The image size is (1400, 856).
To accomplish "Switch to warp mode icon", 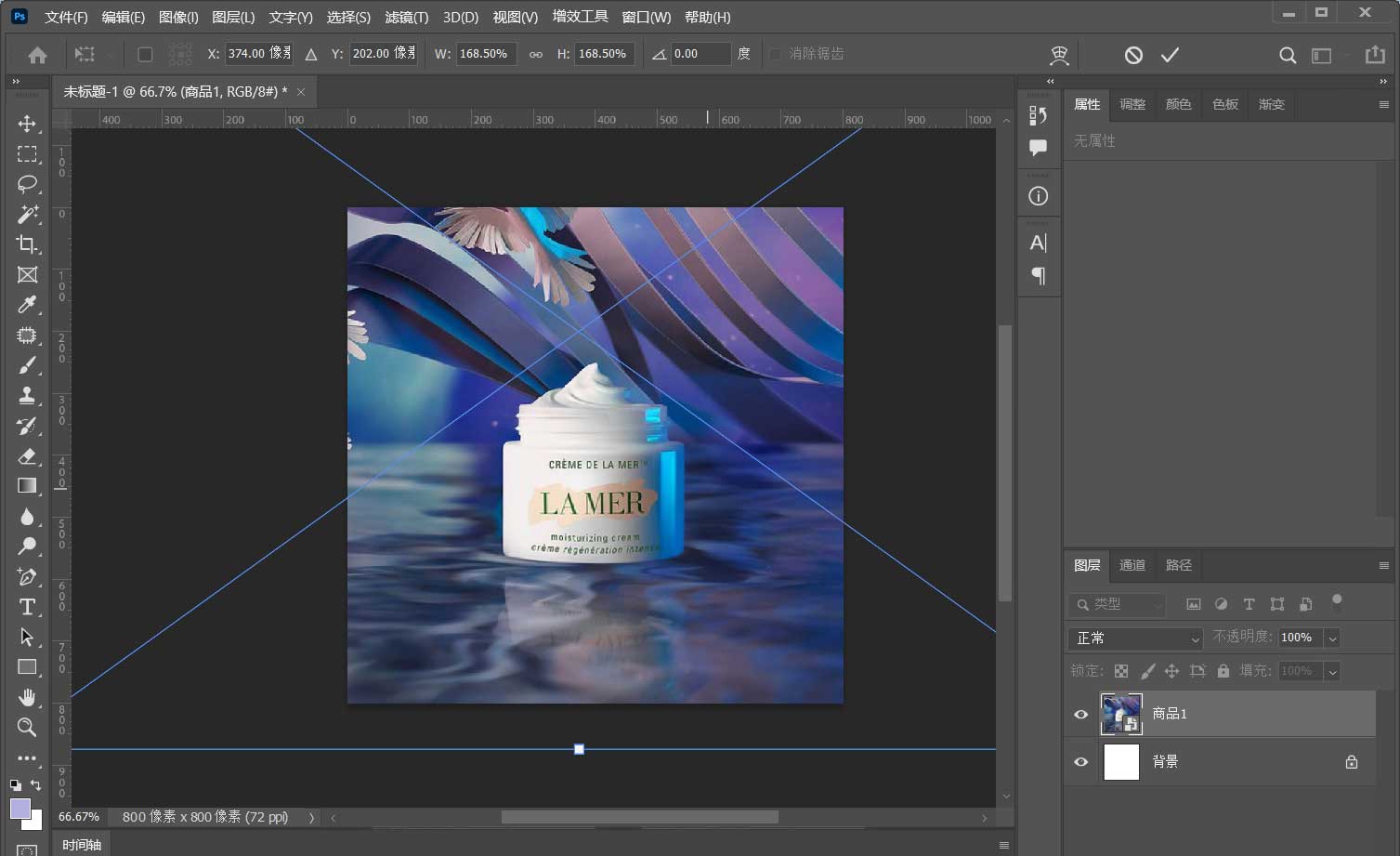I will pos(1059,55).
